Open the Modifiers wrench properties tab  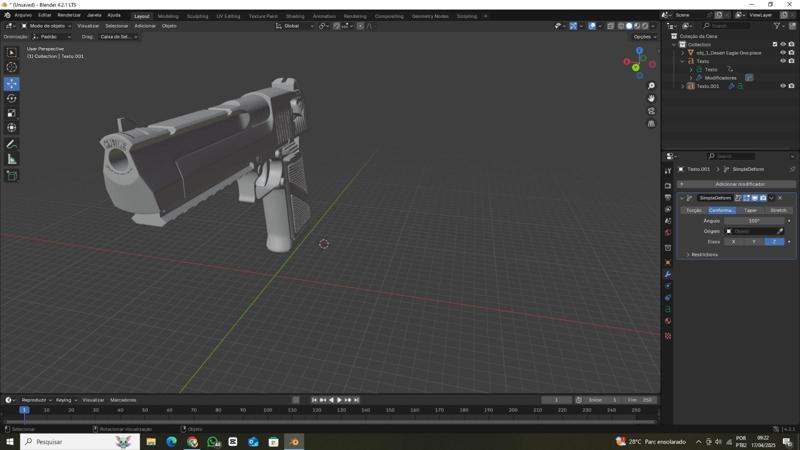[x=668, y=274]
